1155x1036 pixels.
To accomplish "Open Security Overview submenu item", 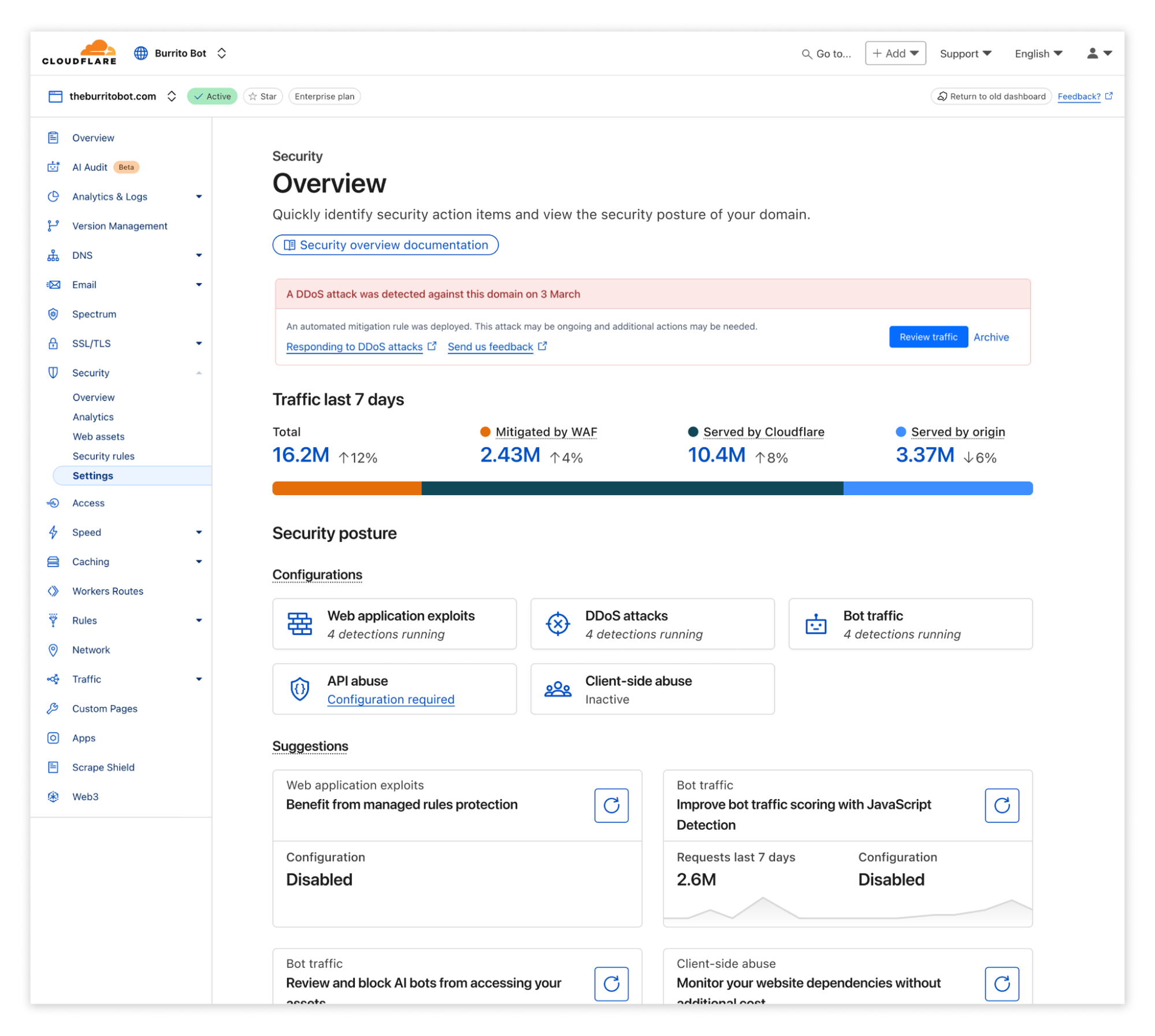I will [x=94, y=398].
